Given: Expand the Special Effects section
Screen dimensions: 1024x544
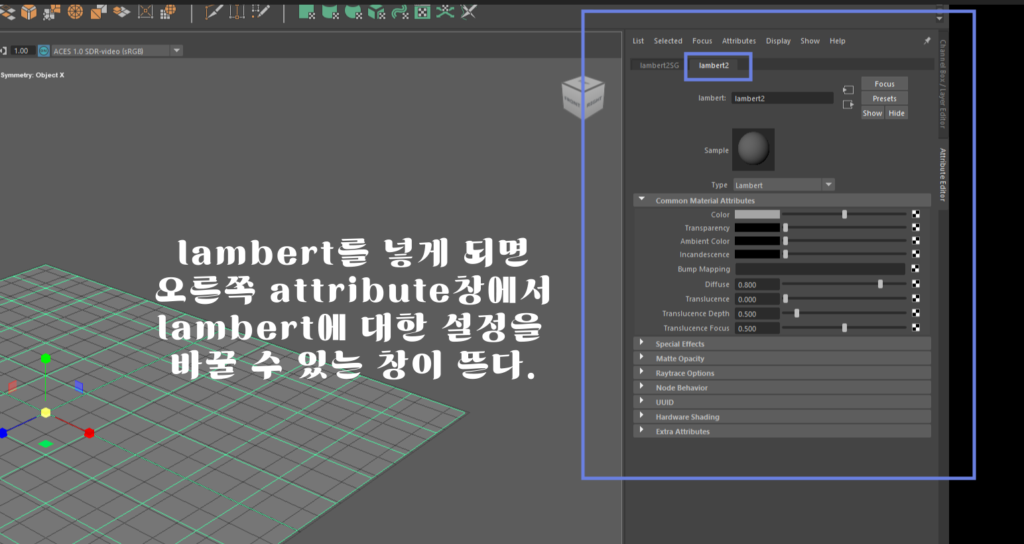Looking at the screenshot, I should tap(782, 344).
